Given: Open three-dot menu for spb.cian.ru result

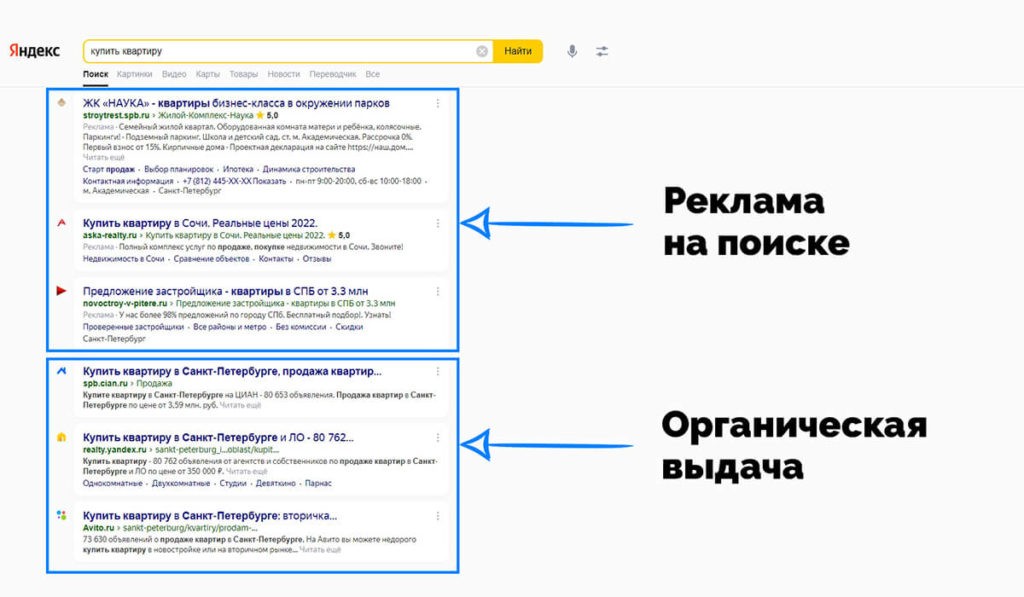Looking at the screenshot, I should point(438,372).
